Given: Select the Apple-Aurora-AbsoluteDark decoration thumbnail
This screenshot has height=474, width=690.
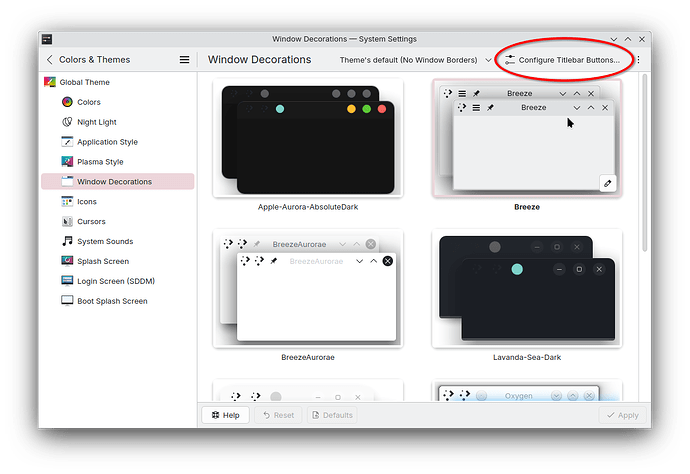Looking at the screenshot, I should (x=308, y=138).
